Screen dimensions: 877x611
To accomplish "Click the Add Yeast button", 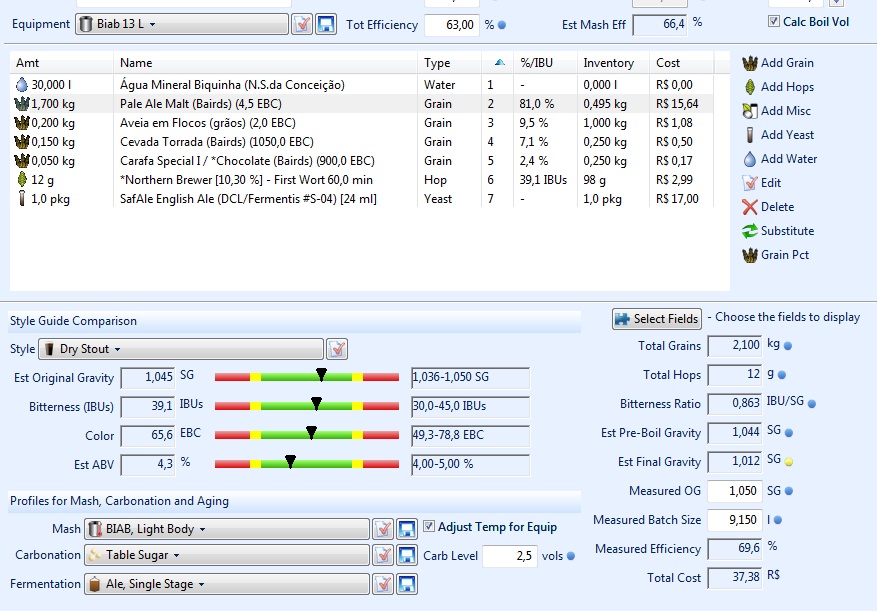I will pyautogui.click(x=778, y=135).
